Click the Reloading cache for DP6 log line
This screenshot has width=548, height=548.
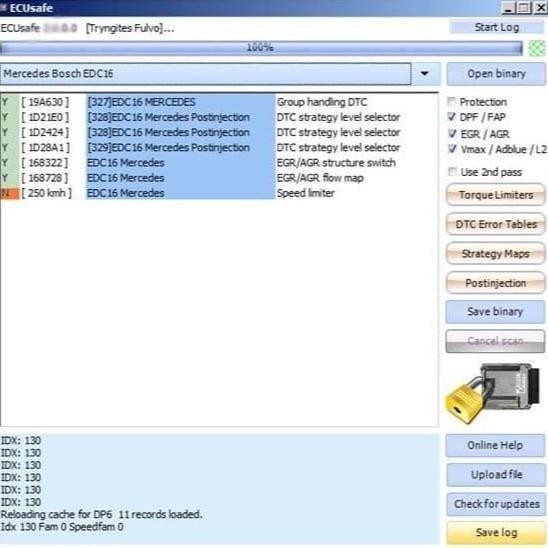click(x=101, y=514)
